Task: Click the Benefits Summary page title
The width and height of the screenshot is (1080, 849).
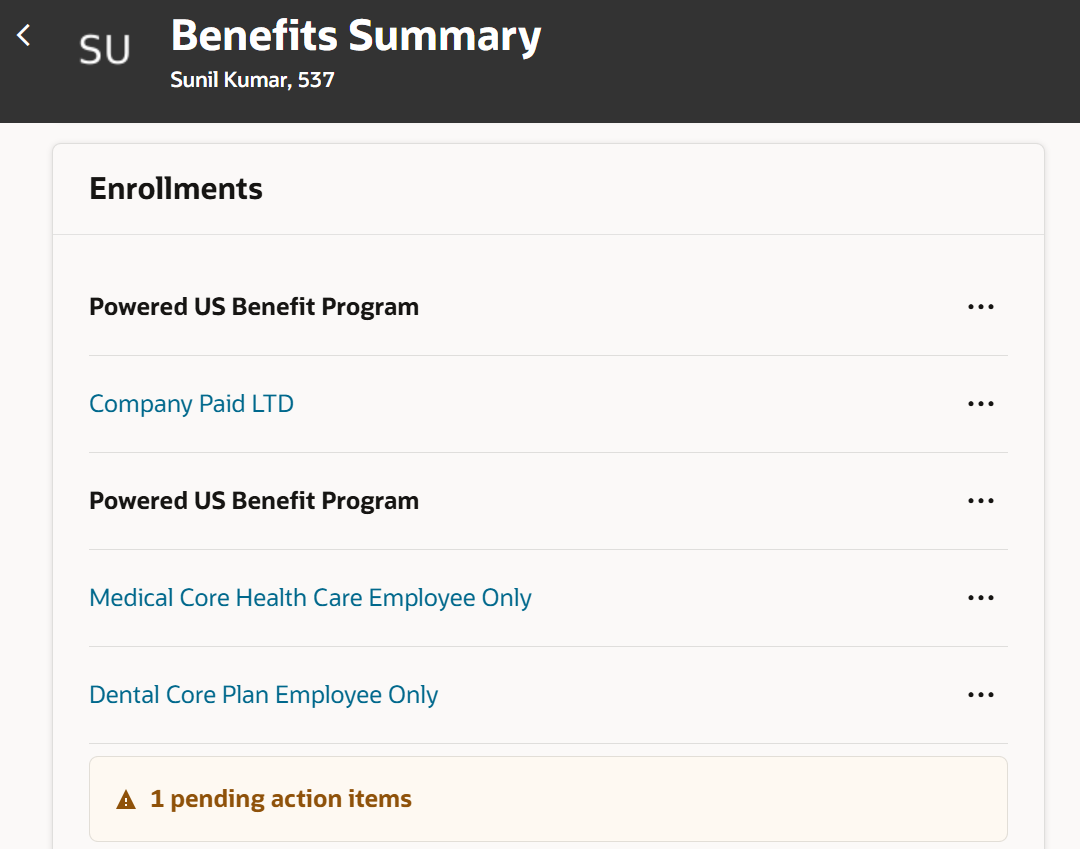Action: [355, 36]
